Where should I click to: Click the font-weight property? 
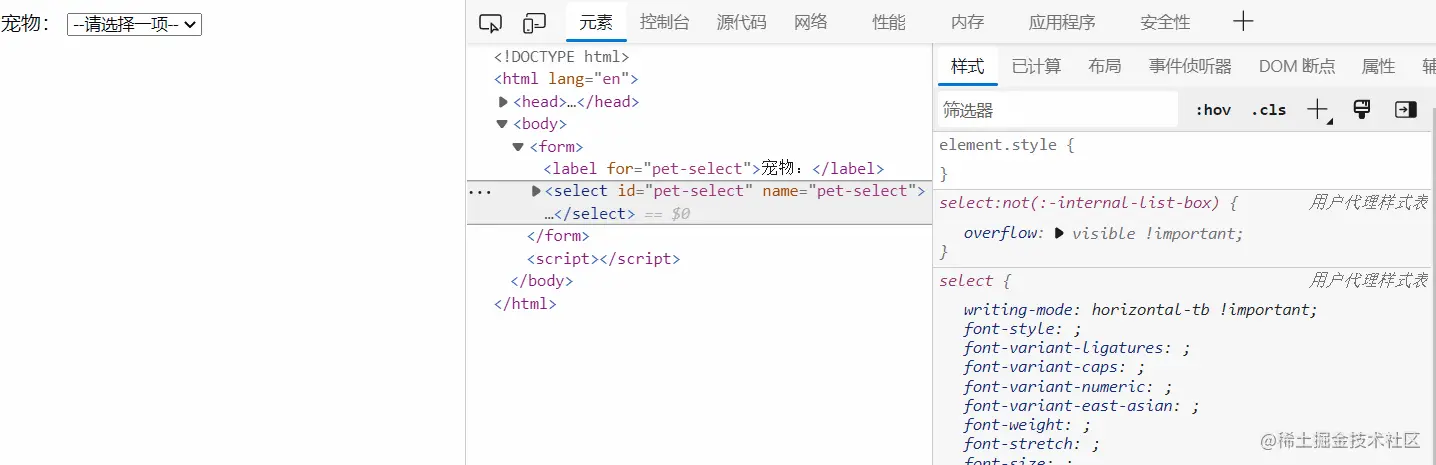coord(1014,424)
